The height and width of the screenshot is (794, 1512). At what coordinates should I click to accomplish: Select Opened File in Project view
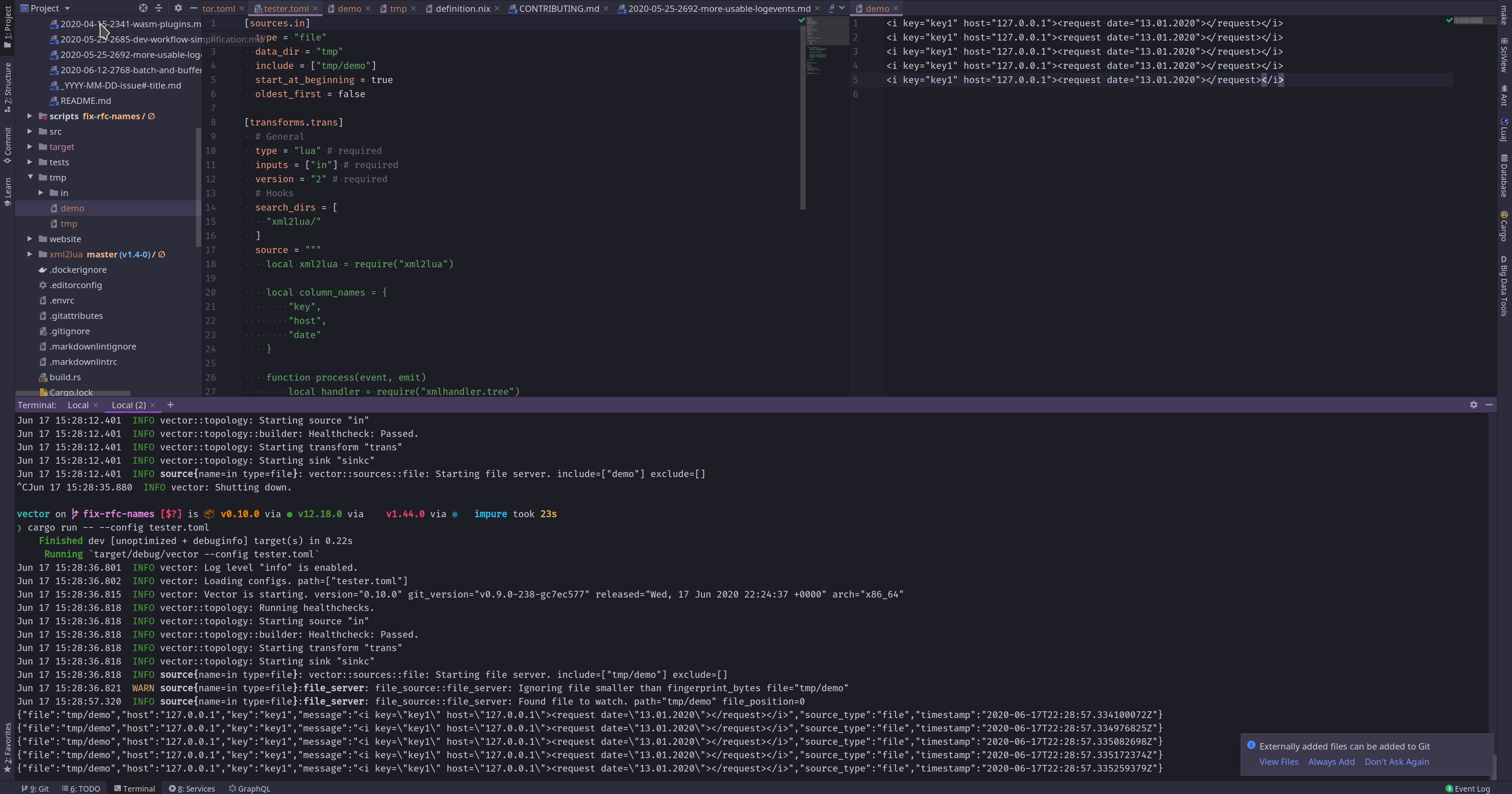point(143,8)
